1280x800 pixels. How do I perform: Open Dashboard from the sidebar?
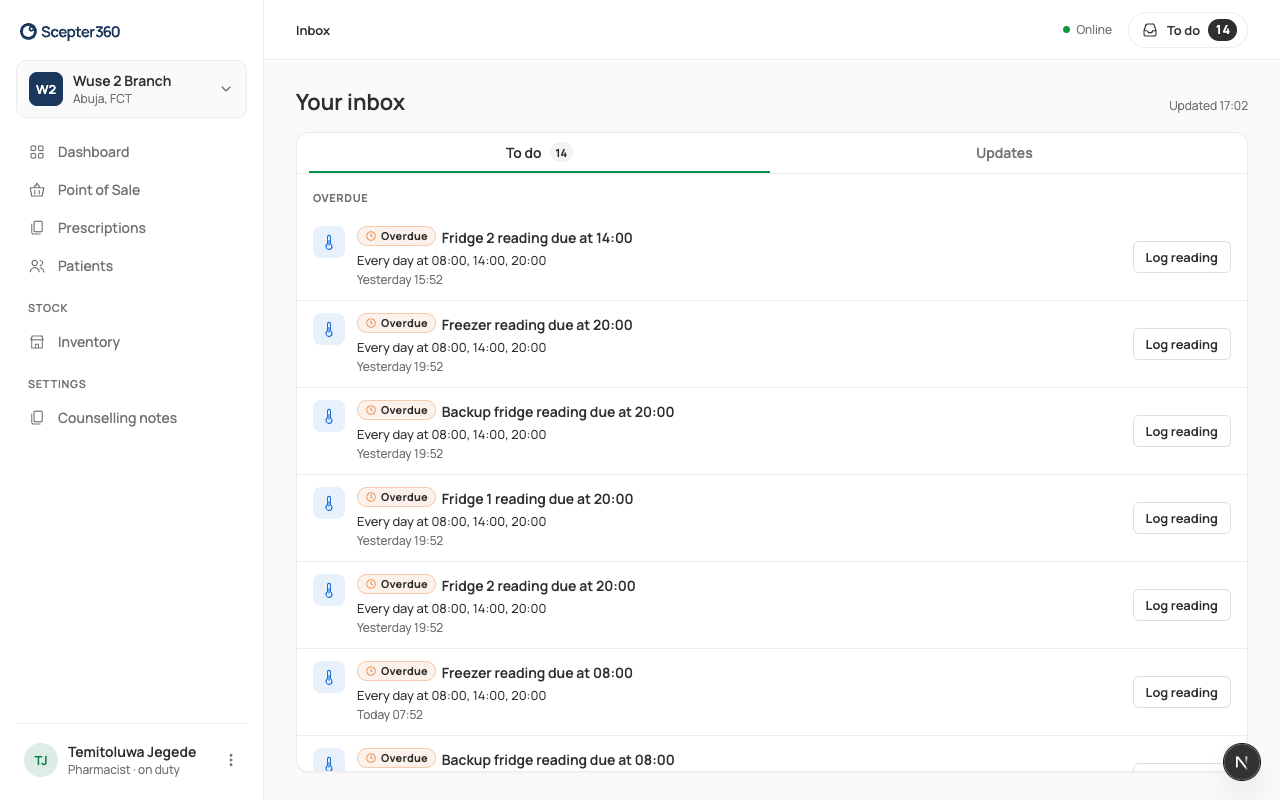131,152
